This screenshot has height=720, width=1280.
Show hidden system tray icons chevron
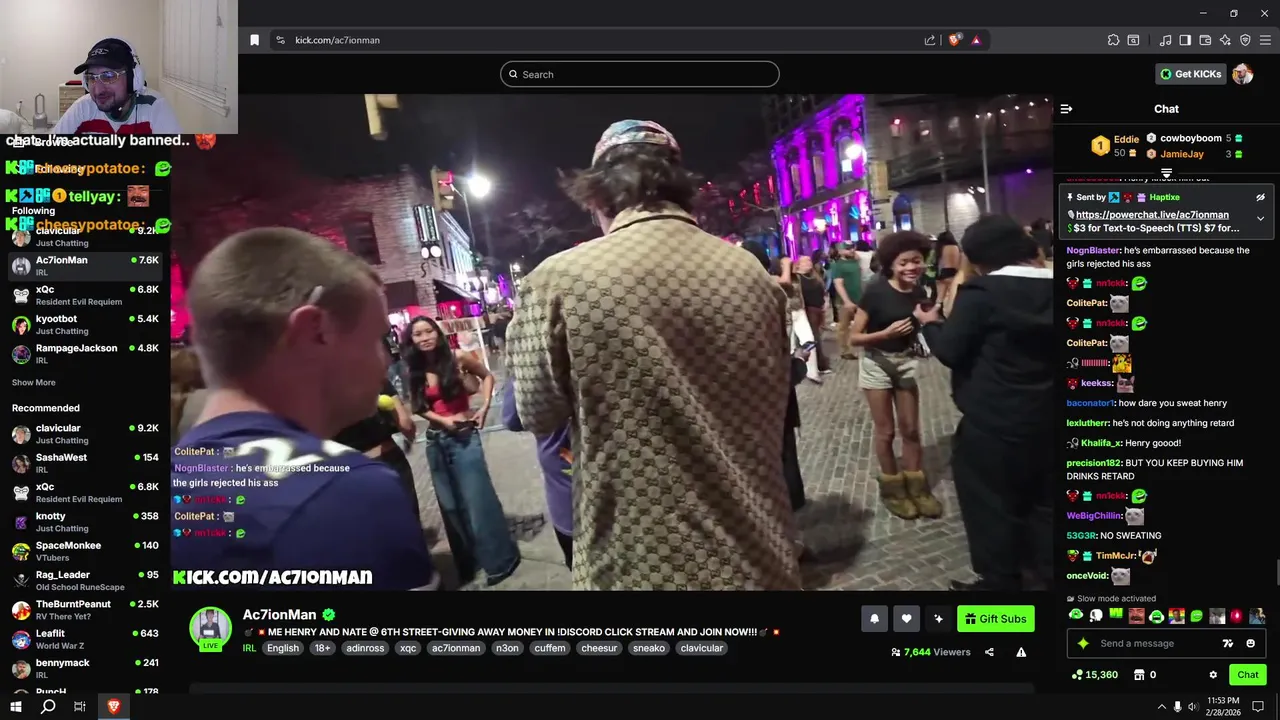click(x=1161, y=707)
